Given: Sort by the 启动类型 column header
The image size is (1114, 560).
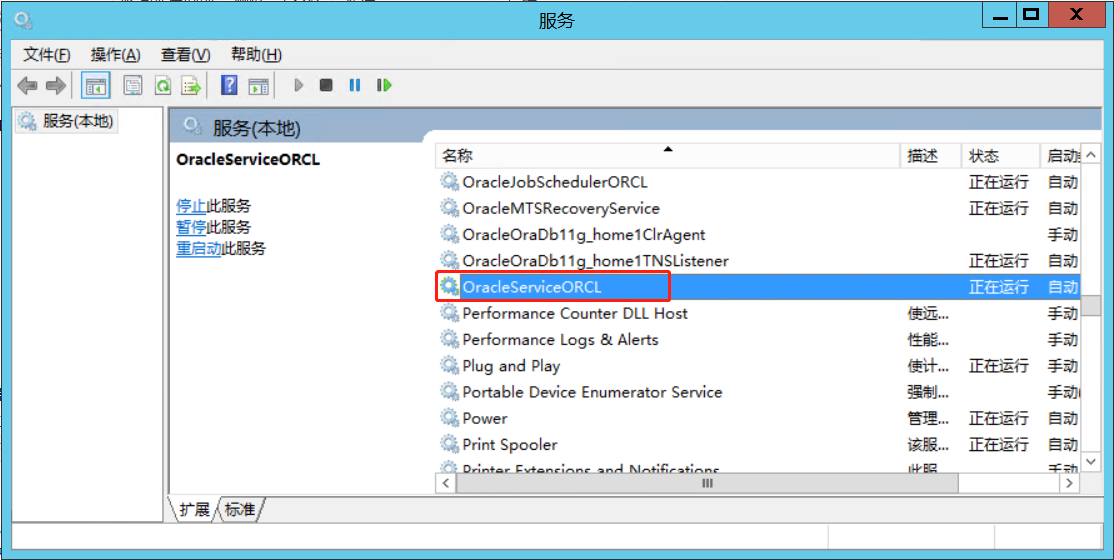Looking at the screenshot, I should 1061,156.
